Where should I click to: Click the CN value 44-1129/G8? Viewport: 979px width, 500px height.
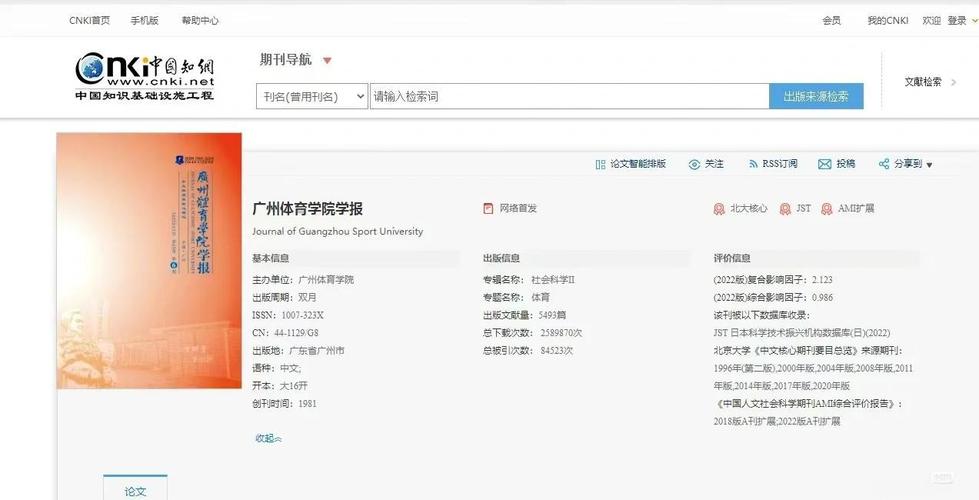pyautogui.click(x=296, y=333)
